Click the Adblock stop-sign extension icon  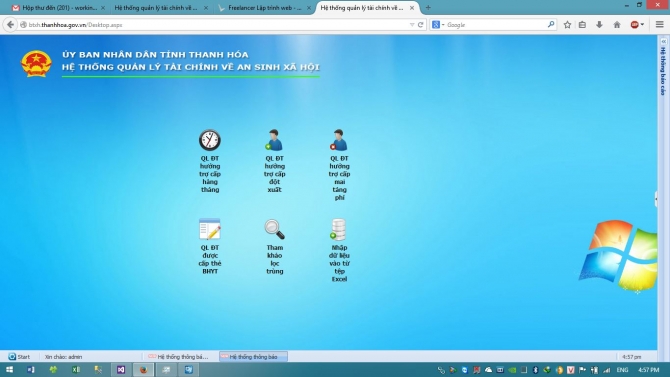(x=635, y=25)
